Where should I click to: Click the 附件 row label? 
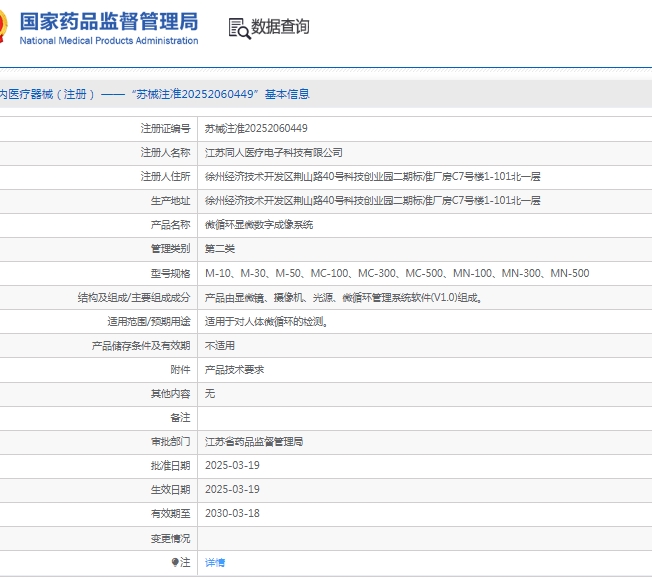[180, 370]
